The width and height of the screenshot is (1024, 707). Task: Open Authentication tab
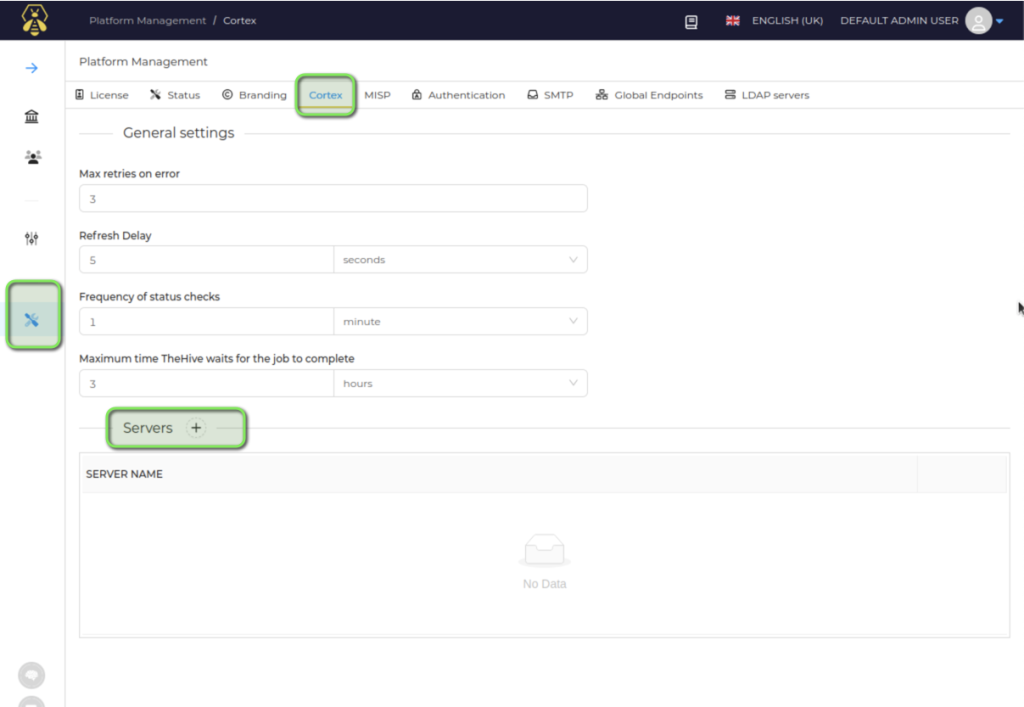pyautogui.click(x=458, y=95)
